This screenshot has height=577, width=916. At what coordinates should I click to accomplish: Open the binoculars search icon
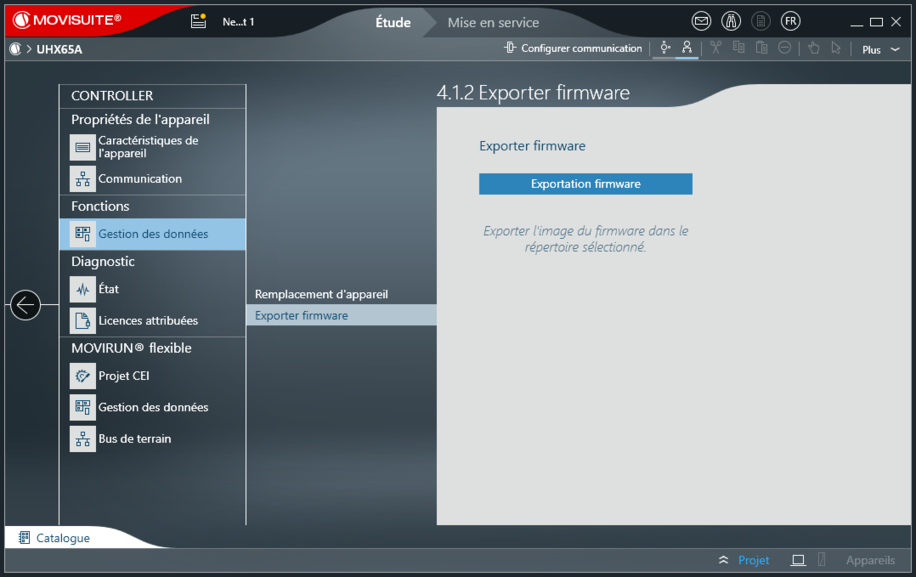tap(731, 21)
